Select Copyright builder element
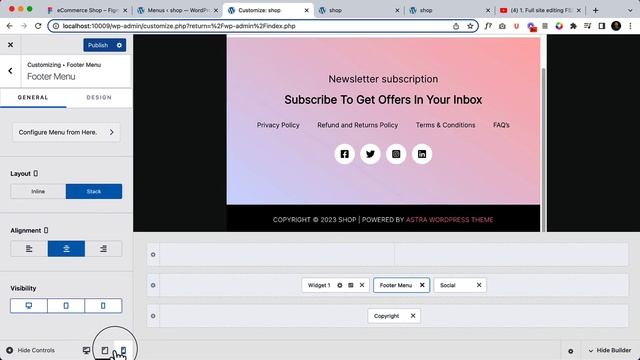This screenshot has width=640, height=360. 386,316
